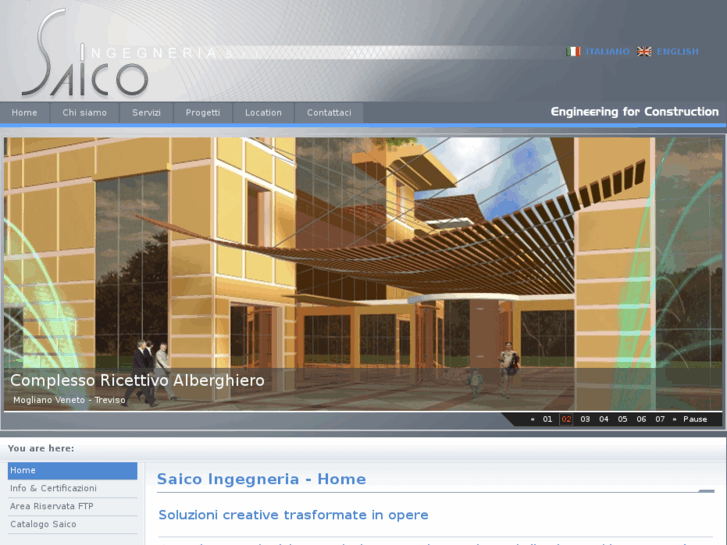Open the Chi siamo menu item
This screenshot has width=727, height=545.
(x=84, y=113)
